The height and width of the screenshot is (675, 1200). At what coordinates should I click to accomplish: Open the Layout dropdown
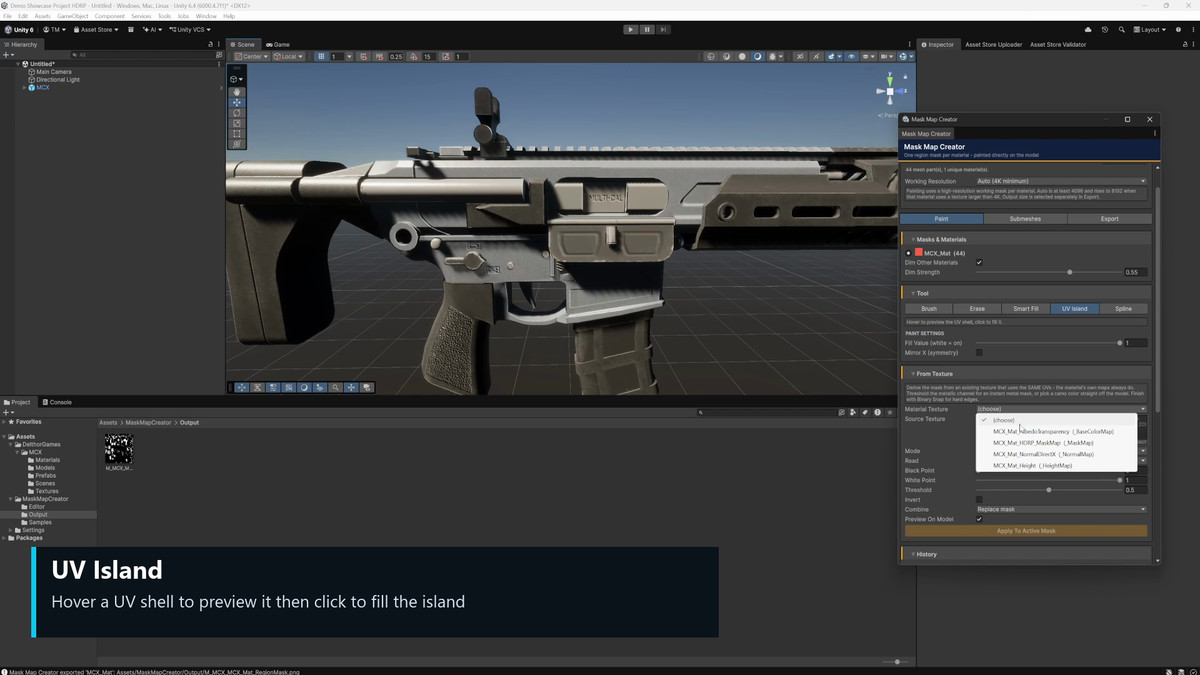[x=1150, y=30]
